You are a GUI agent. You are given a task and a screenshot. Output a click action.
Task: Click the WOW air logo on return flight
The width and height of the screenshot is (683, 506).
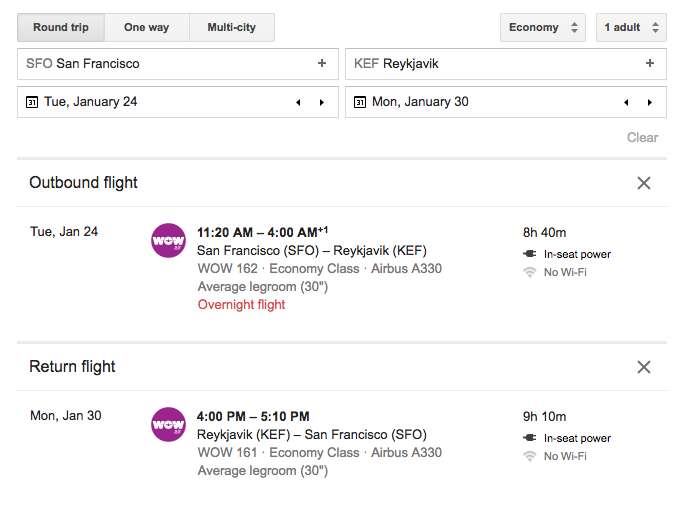(x=168, y=424)
